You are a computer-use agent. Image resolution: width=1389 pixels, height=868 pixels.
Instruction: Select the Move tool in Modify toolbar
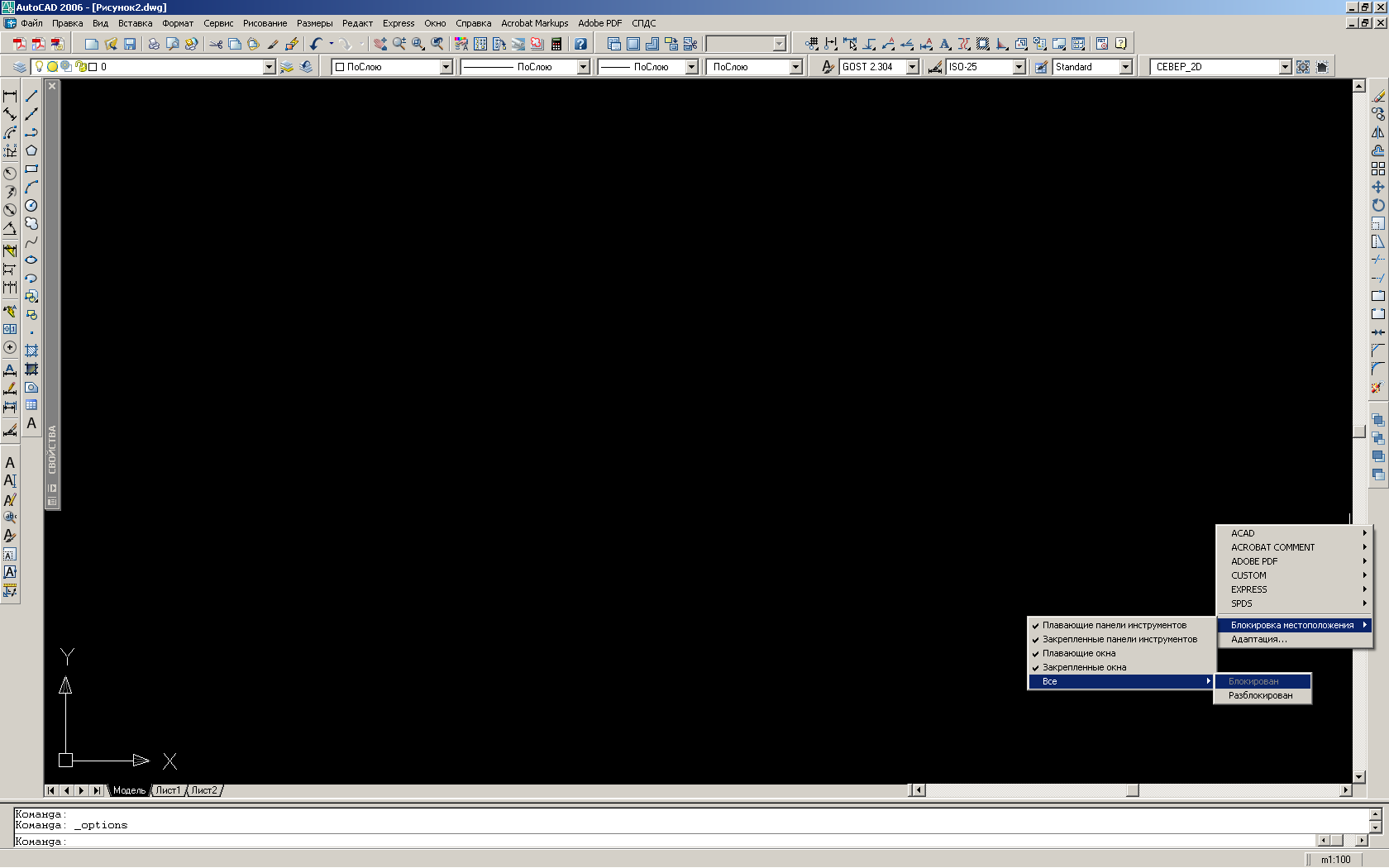[1378, 187]
